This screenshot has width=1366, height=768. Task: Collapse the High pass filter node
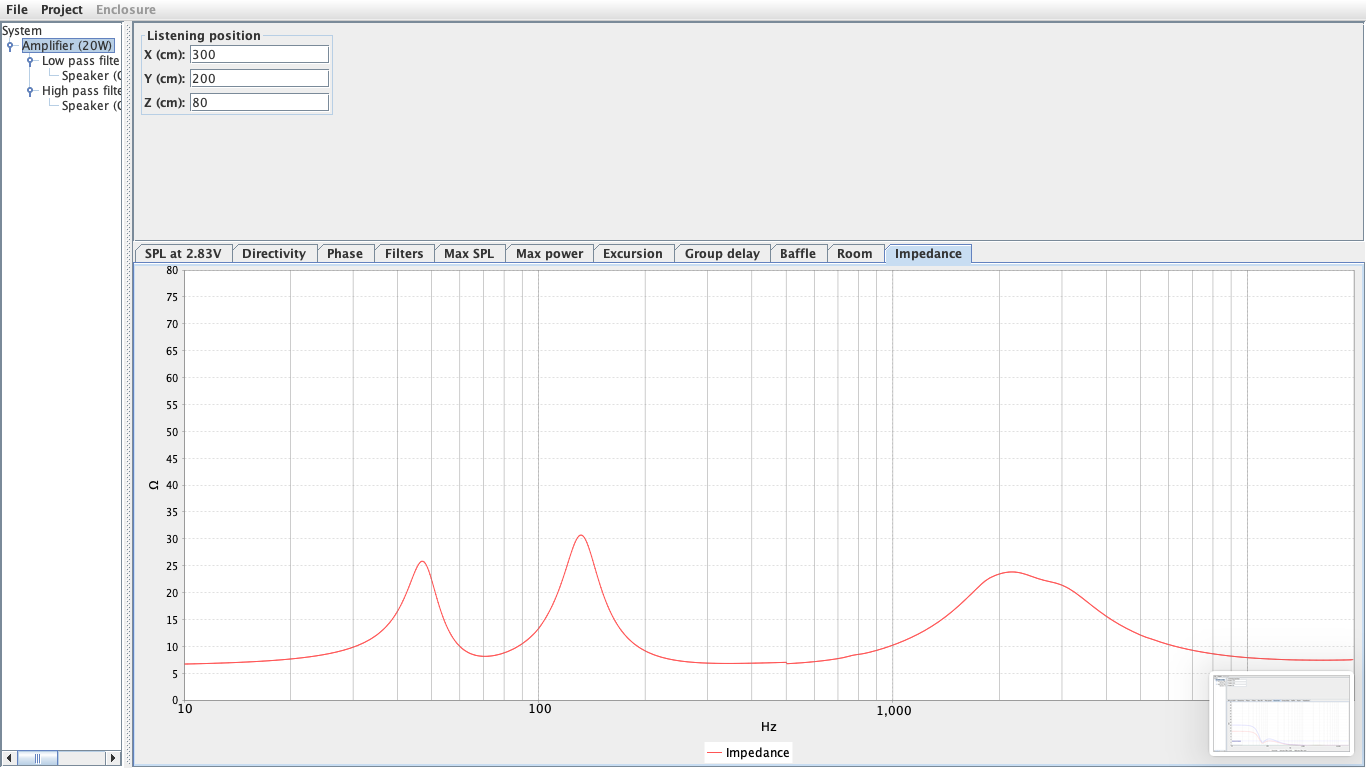(28, 90)
